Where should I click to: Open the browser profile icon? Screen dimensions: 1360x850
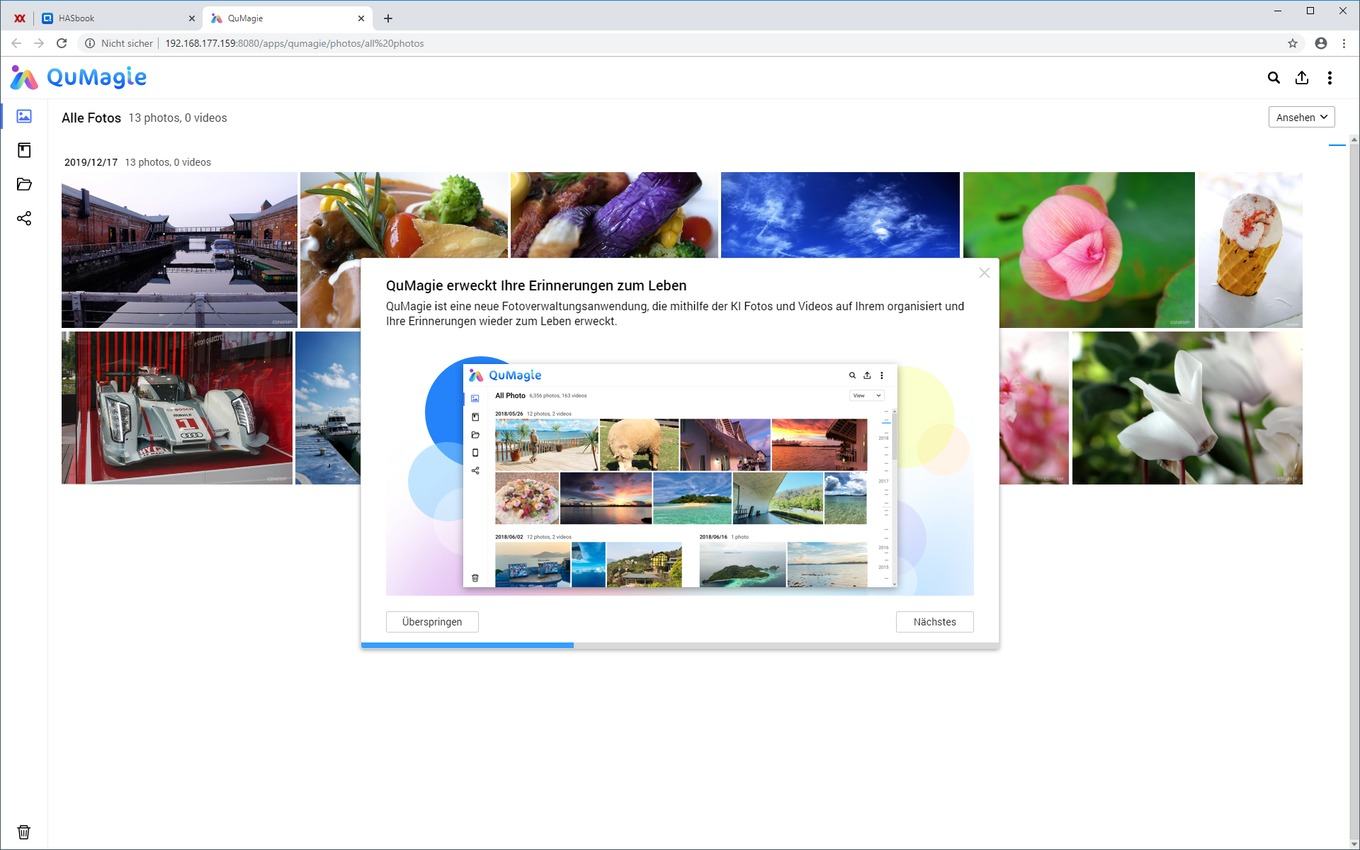point(1321,43)
